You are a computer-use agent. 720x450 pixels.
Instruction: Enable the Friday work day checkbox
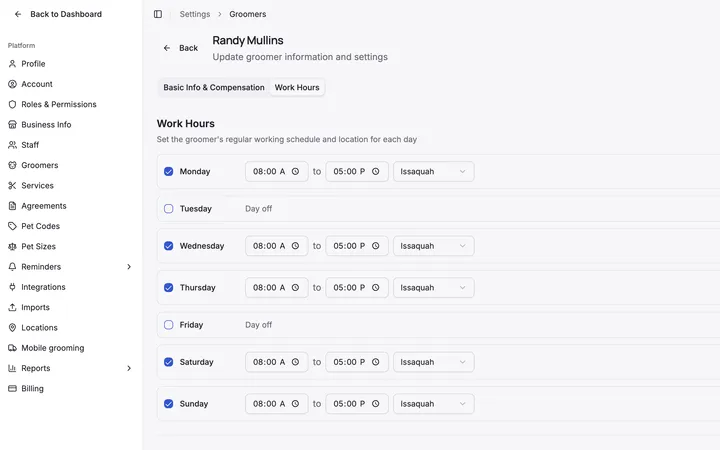[x=169, y=325]
